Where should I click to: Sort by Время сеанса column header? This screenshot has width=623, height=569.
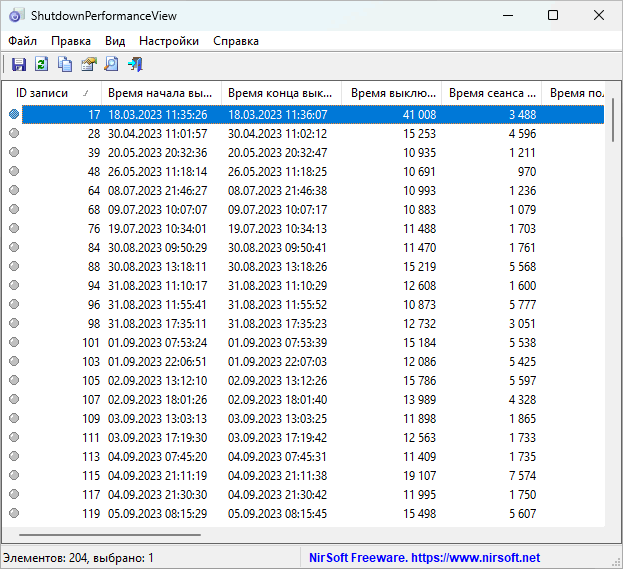(x=491, y=93)
